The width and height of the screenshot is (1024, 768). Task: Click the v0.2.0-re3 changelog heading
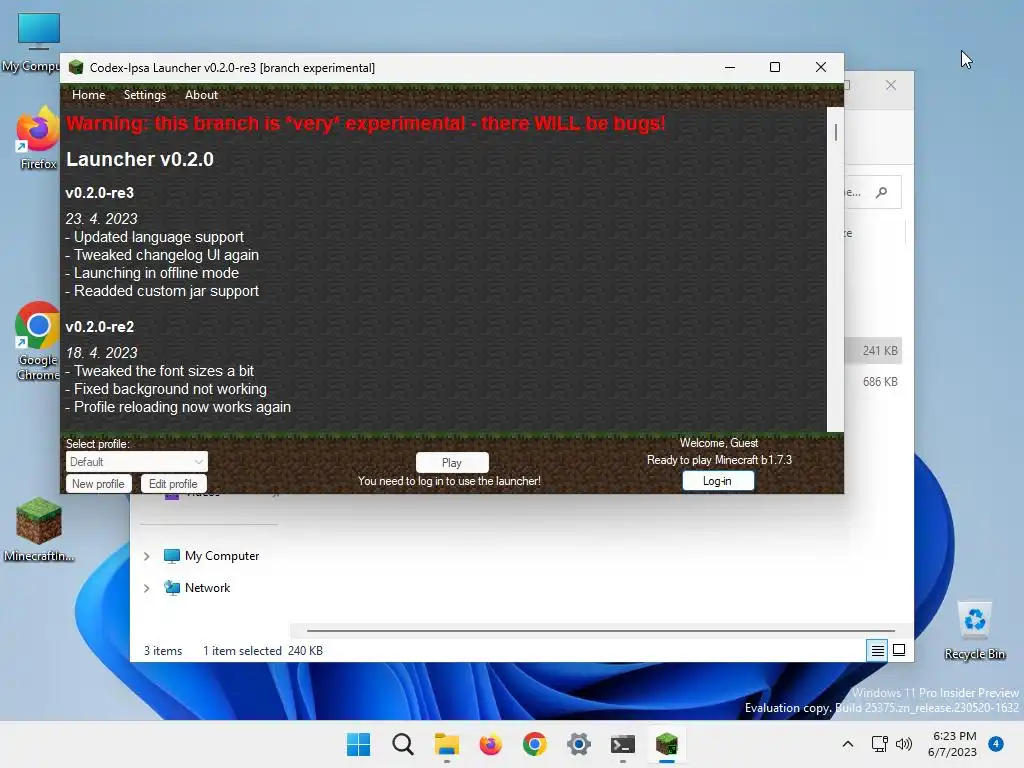(x=99, y=193)
